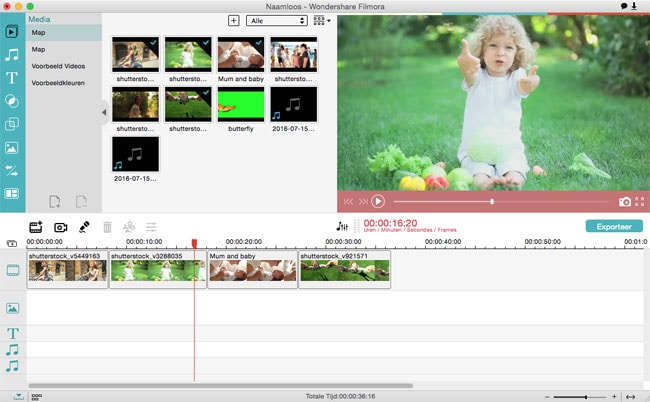Viewport: 650px width, 402px height.
Task: Open the Filters icon in sidebar
Action: 12,101
